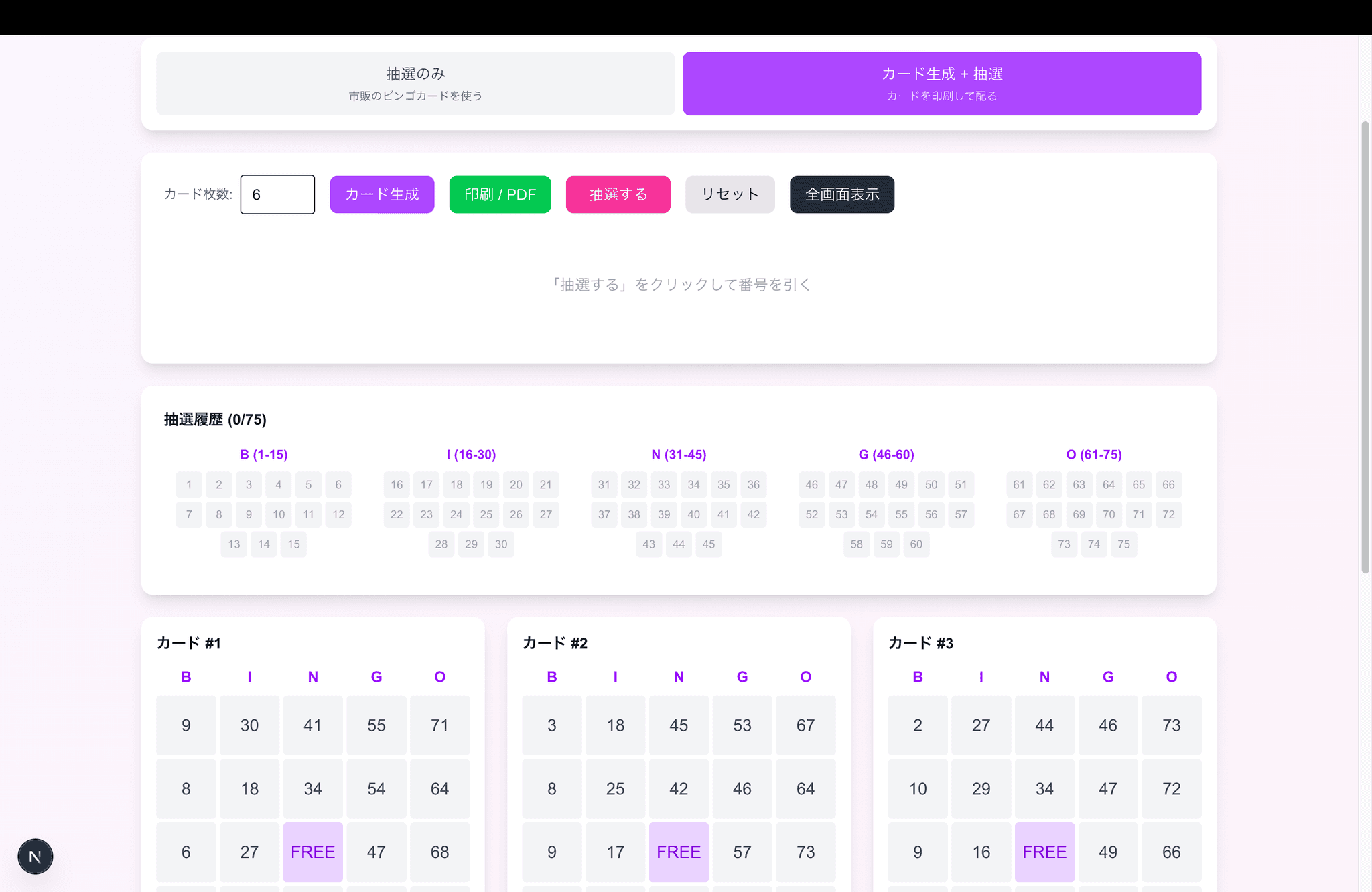
Task: Open 全画面表示 fullscreen mode
Action: click(x=841, y=194)
